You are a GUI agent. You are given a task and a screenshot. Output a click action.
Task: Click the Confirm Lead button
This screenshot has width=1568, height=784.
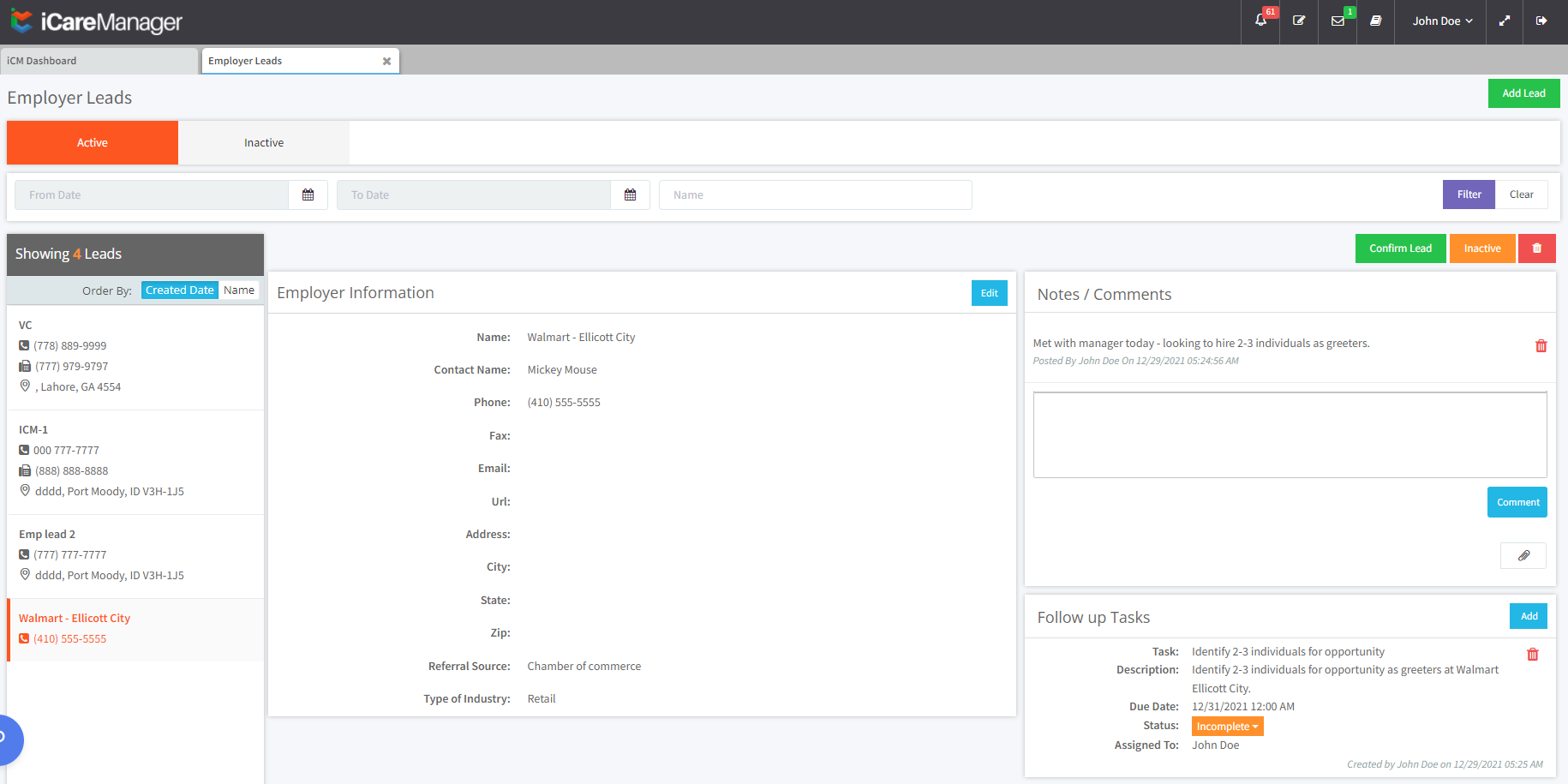pos(1400,248)
